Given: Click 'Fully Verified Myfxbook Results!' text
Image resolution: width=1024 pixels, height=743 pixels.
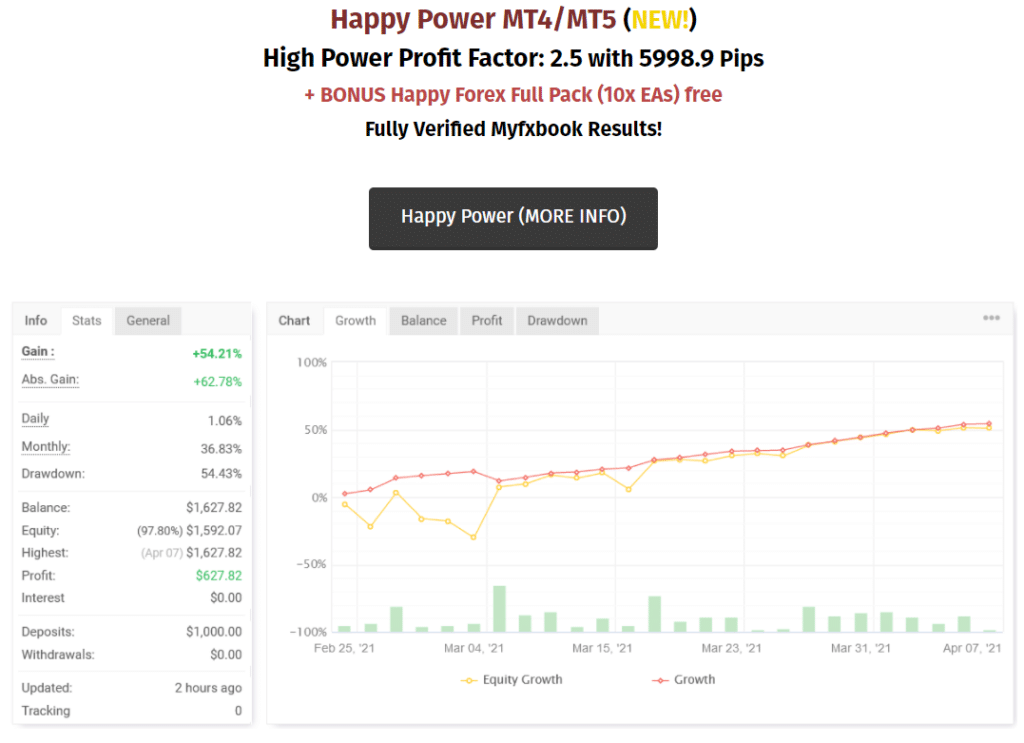Looking at the screenshot, I should pos(513,129).
